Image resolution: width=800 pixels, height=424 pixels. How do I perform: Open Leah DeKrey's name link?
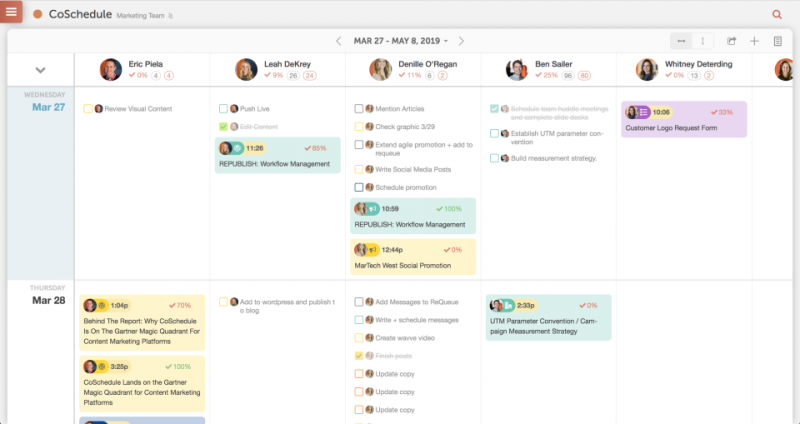tap(287, 64)
